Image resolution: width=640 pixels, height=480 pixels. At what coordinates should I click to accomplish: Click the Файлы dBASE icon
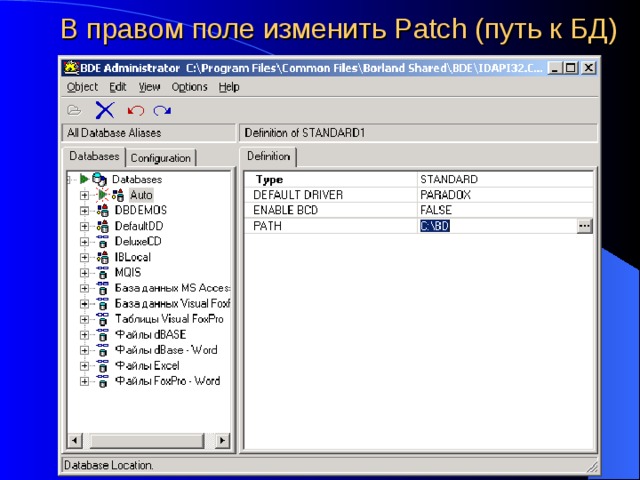pos(103,334)
